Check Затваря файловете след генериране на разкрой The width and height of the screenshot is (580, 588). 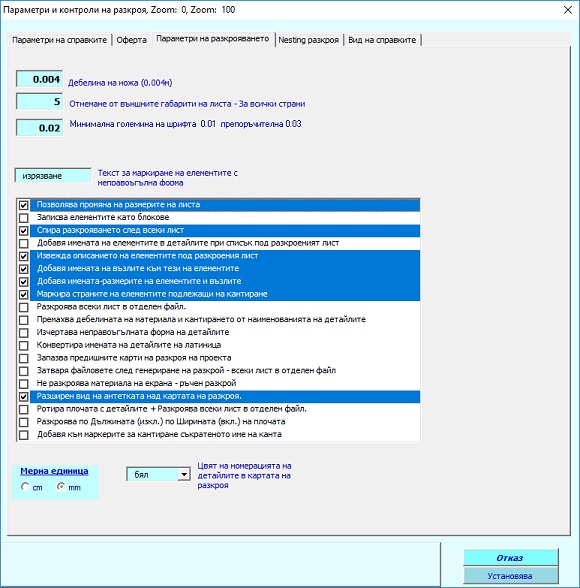(x=24, y=371)
